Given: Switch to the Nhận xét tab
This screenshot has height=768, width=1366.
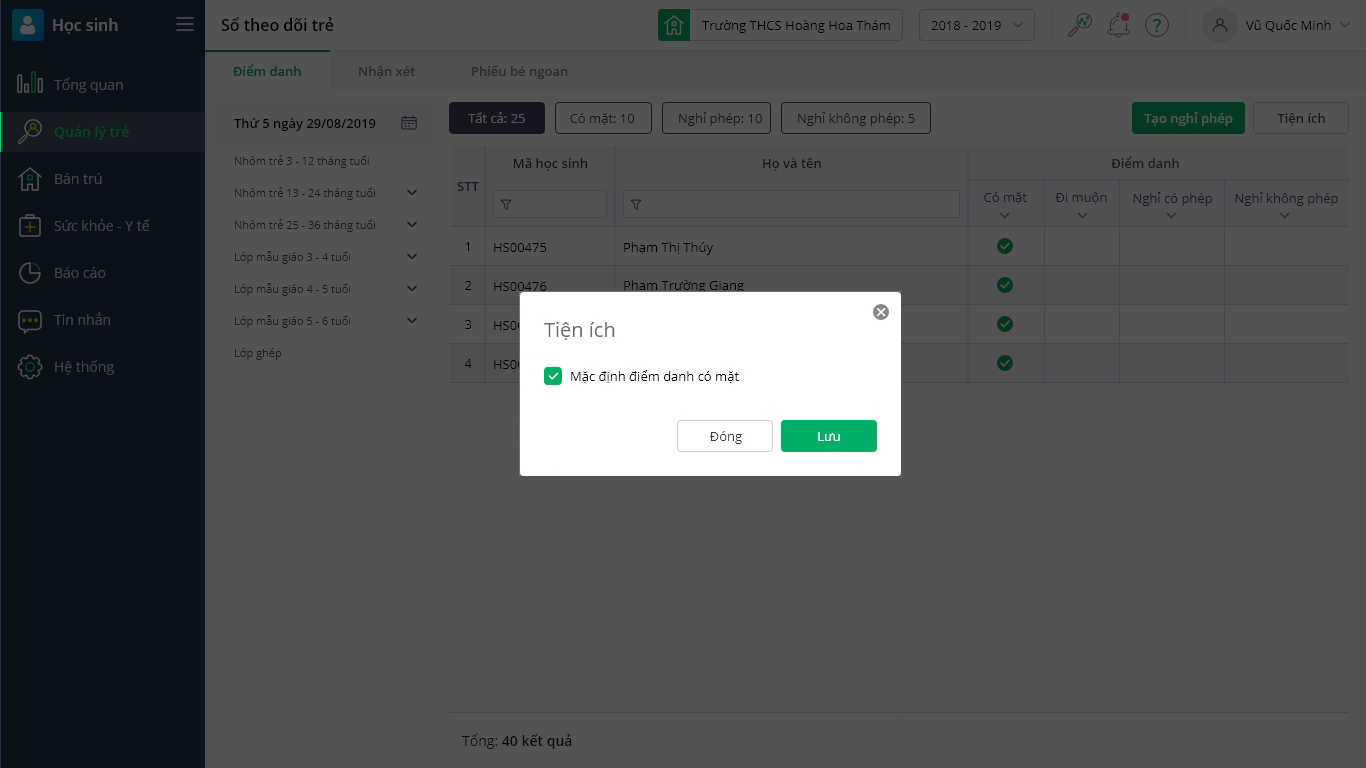Looking at the screenshot, I should click(x=386, y=72).
